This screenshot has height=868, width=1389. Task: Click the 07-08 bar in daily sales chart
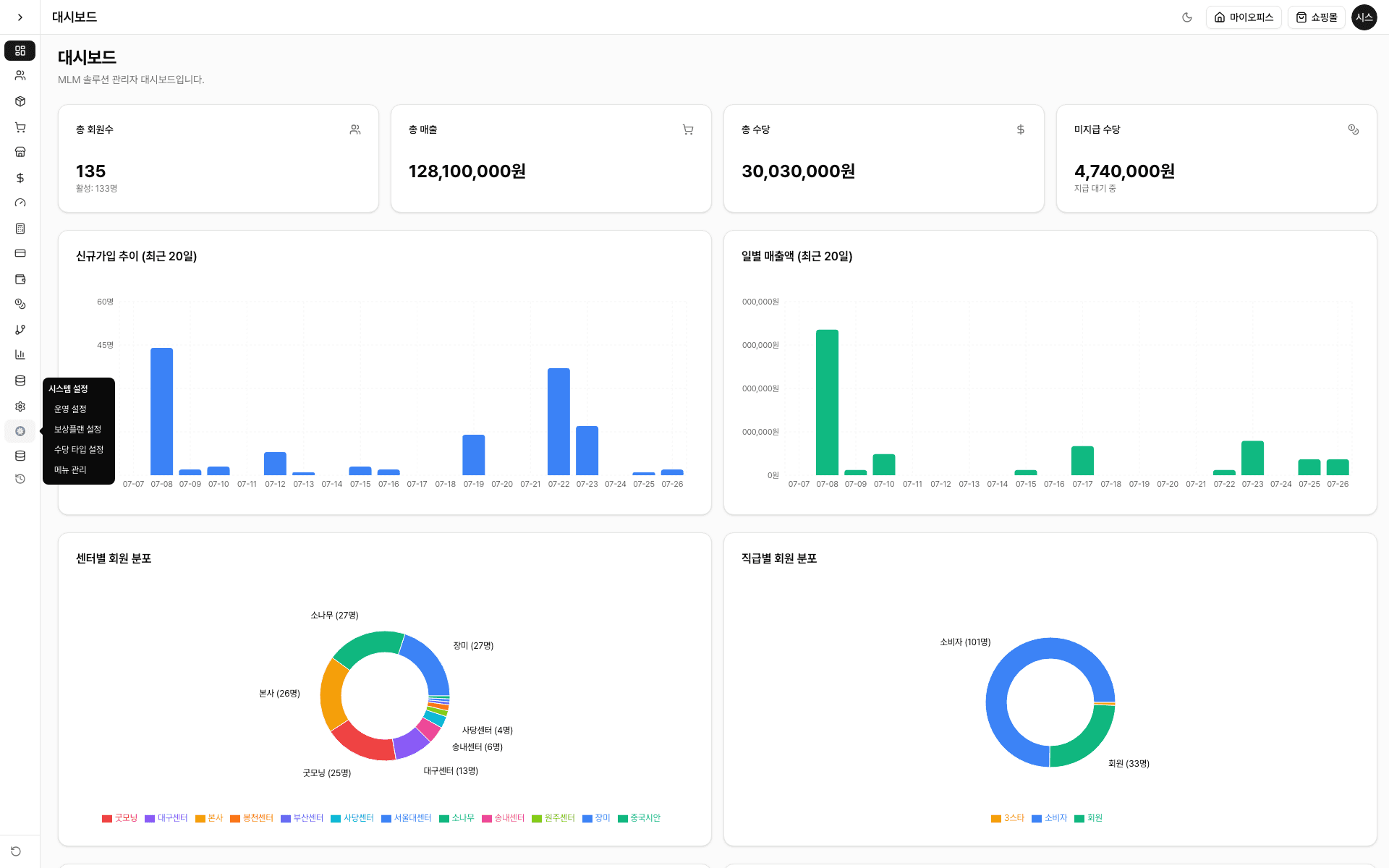coord(828,402)
